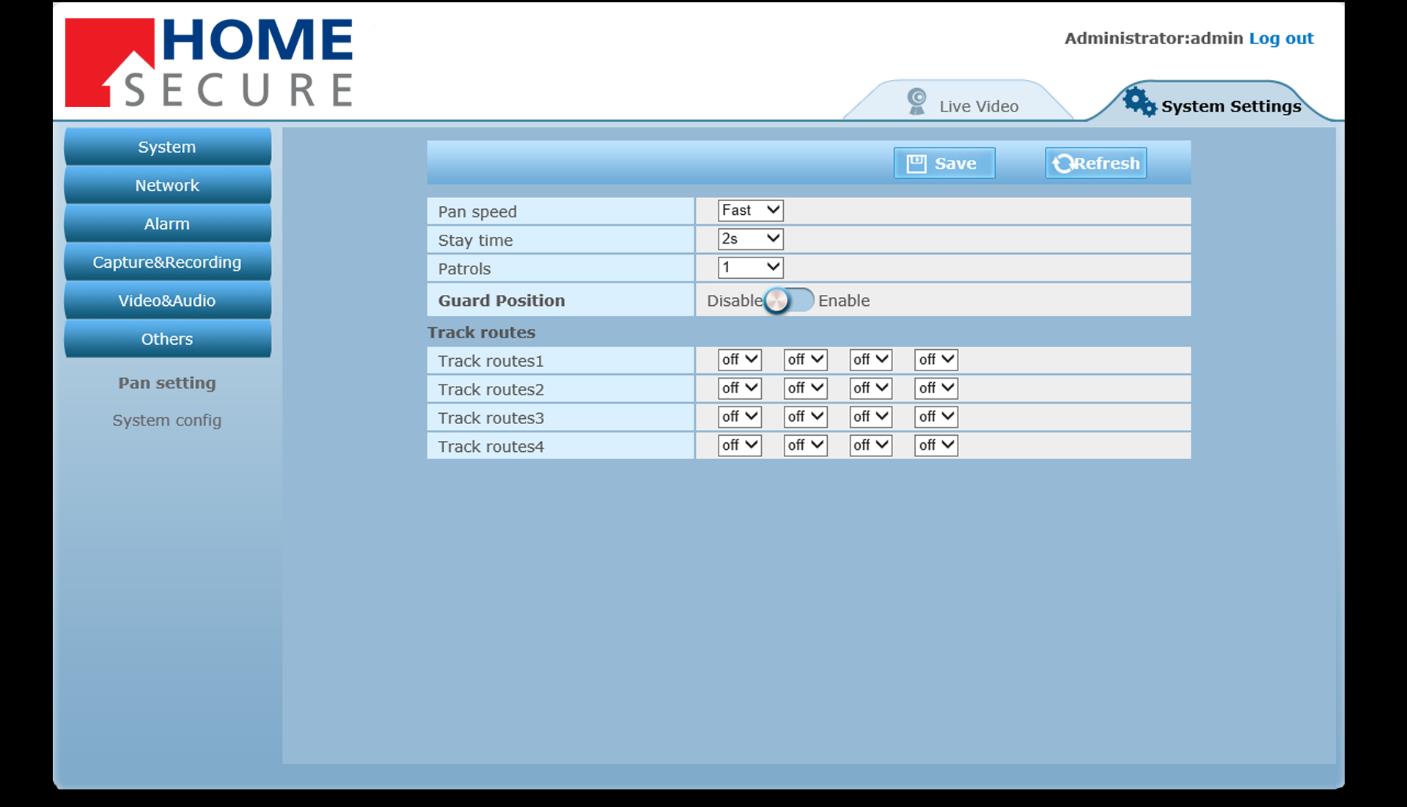Open third dropdown of Track routes1
The width and height of the screenshot is (1407, 807).
(x=871, y=360)
